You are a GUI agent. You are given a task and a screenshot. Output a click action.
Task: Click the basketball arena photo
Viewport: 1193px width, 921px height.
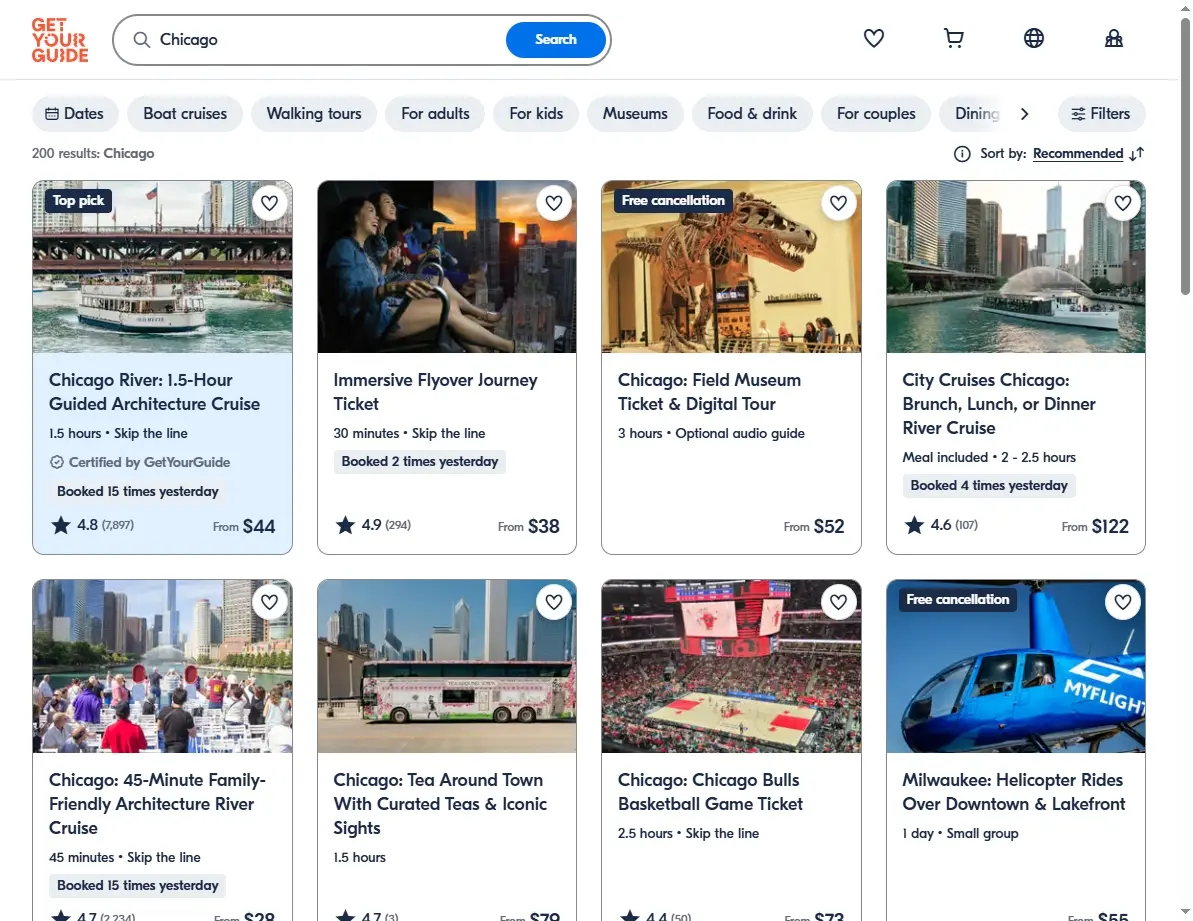[x=731, y=666]
